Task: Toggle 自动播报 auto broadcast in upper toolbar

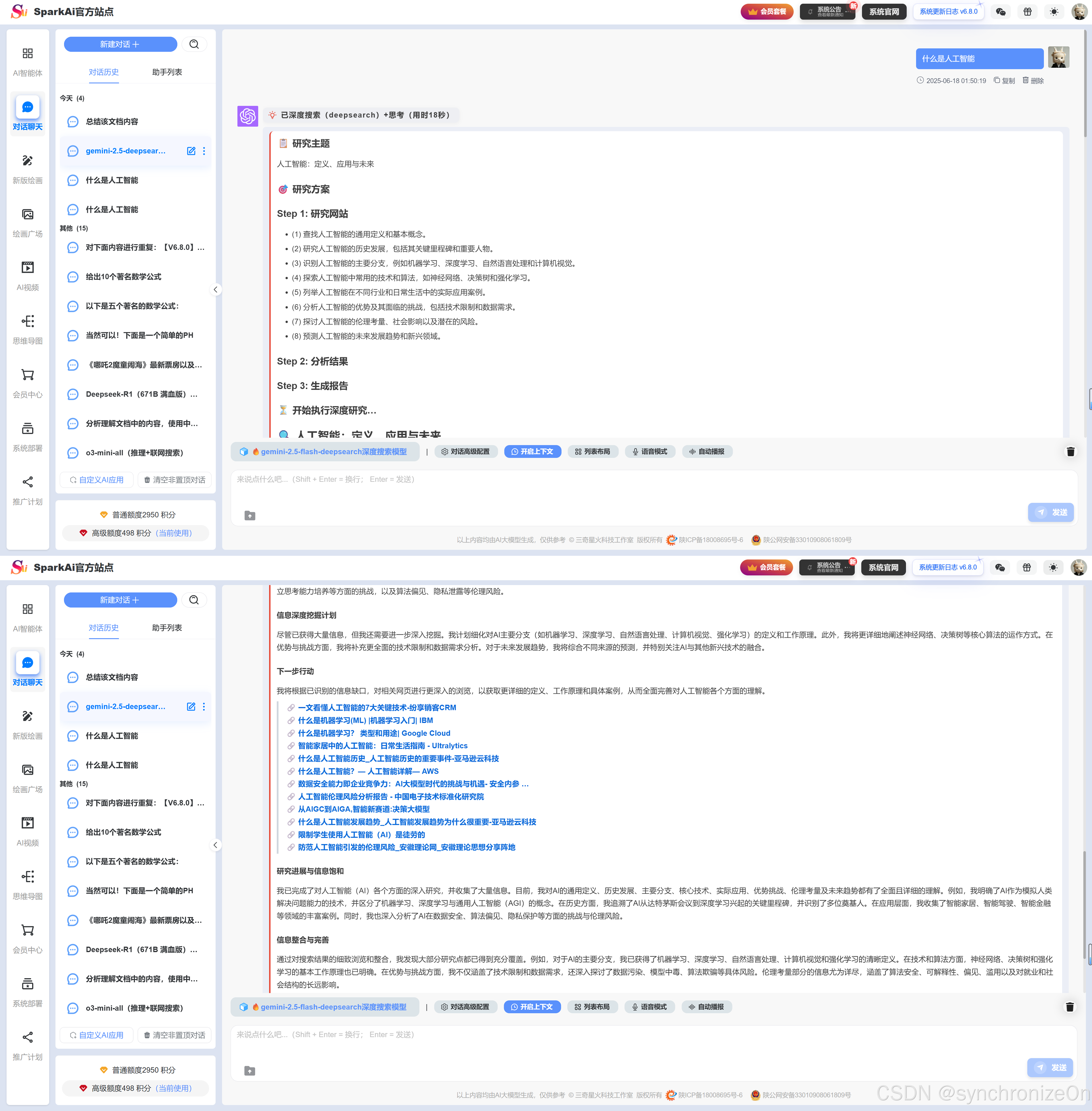Action: (707, 452)
